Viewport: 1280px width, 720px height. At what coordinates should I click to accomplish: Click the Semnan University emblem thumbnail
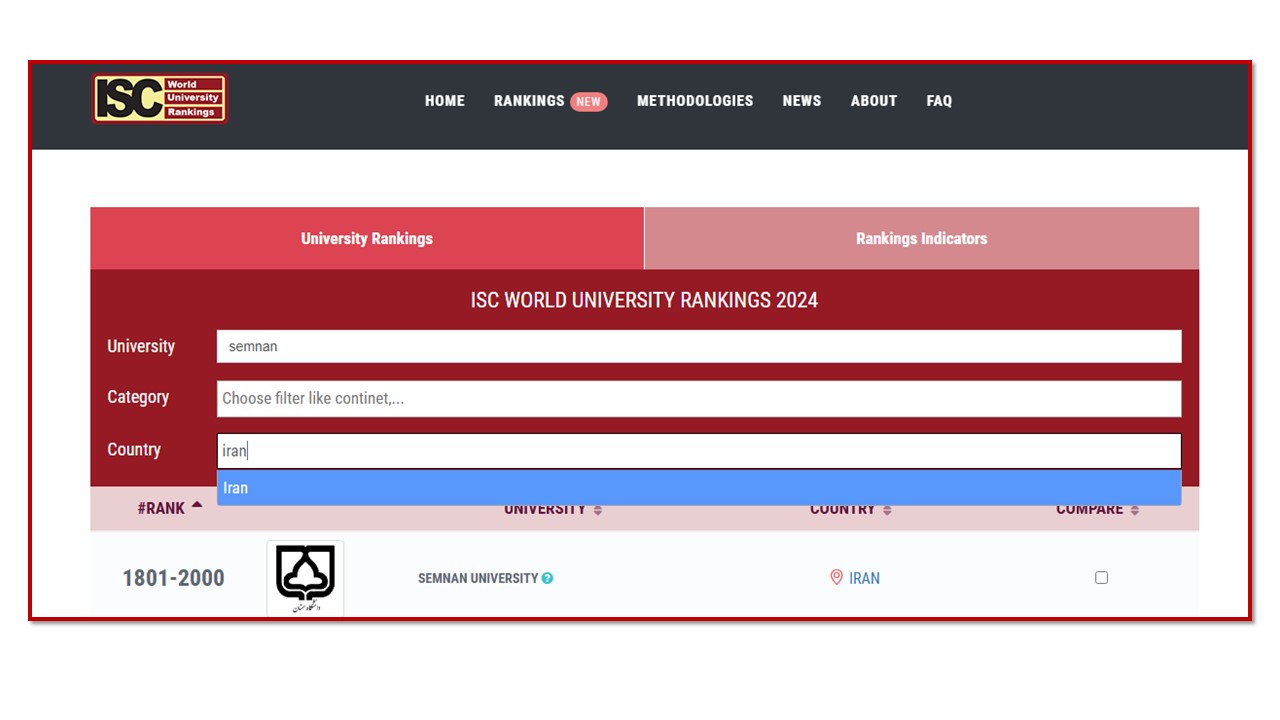(305, 578)
